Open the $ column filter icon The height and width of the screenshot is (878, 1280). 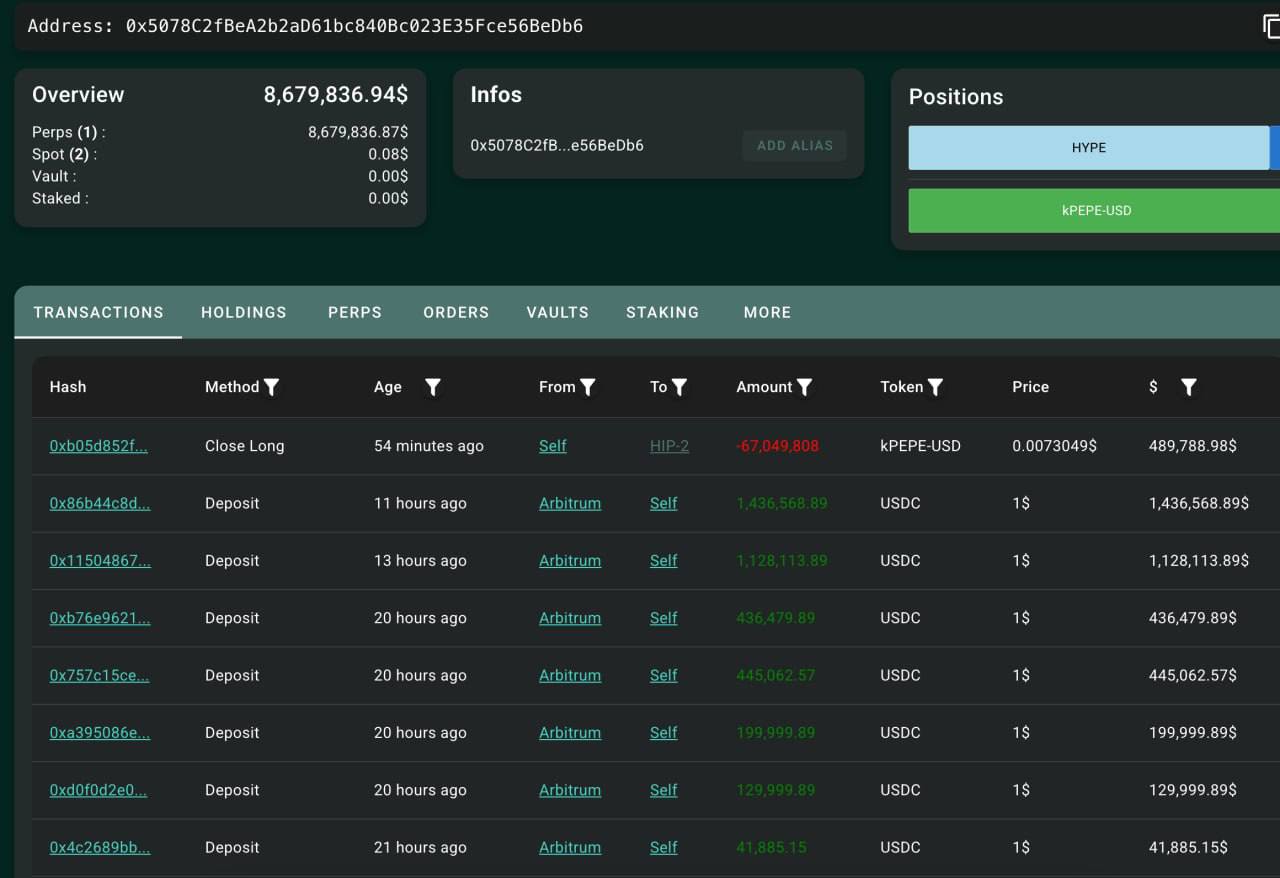click(1188, 387)
